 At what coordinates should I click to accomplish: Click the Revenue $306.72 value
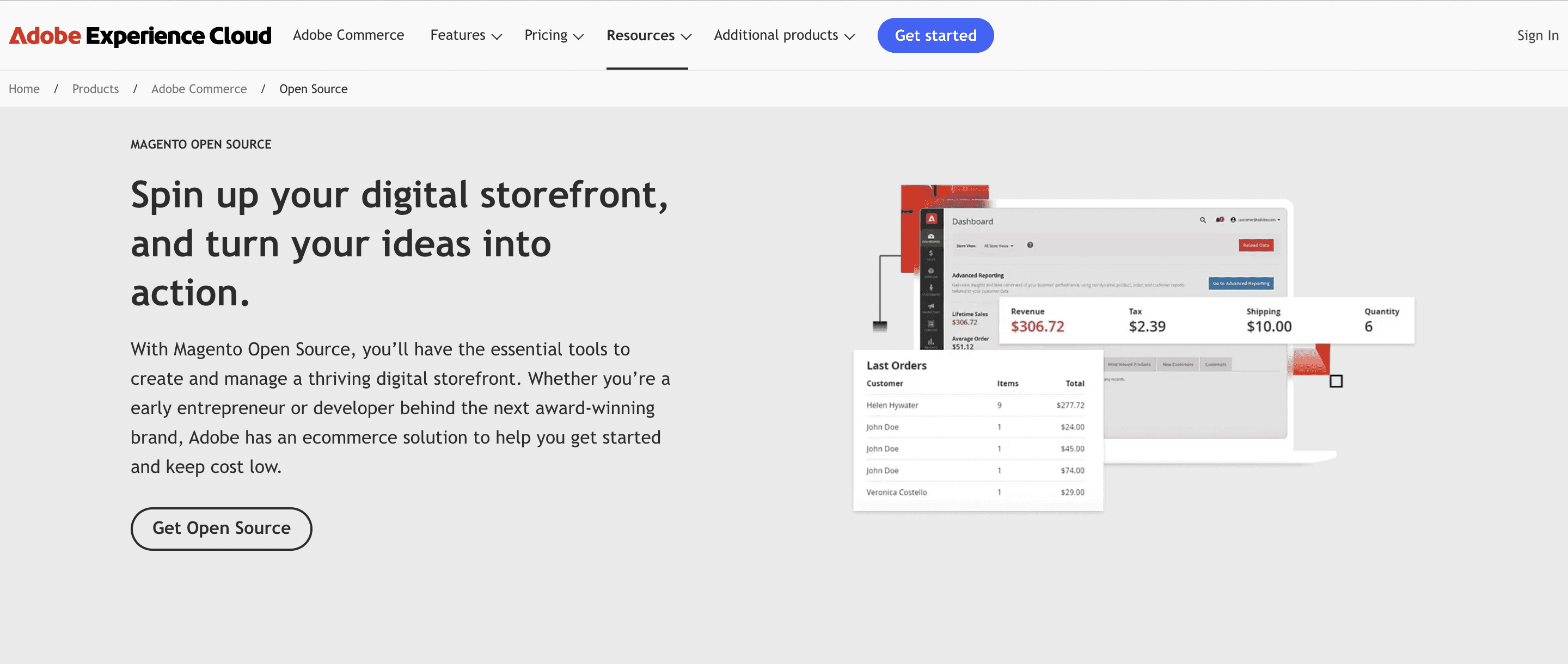click(1037, 326)
